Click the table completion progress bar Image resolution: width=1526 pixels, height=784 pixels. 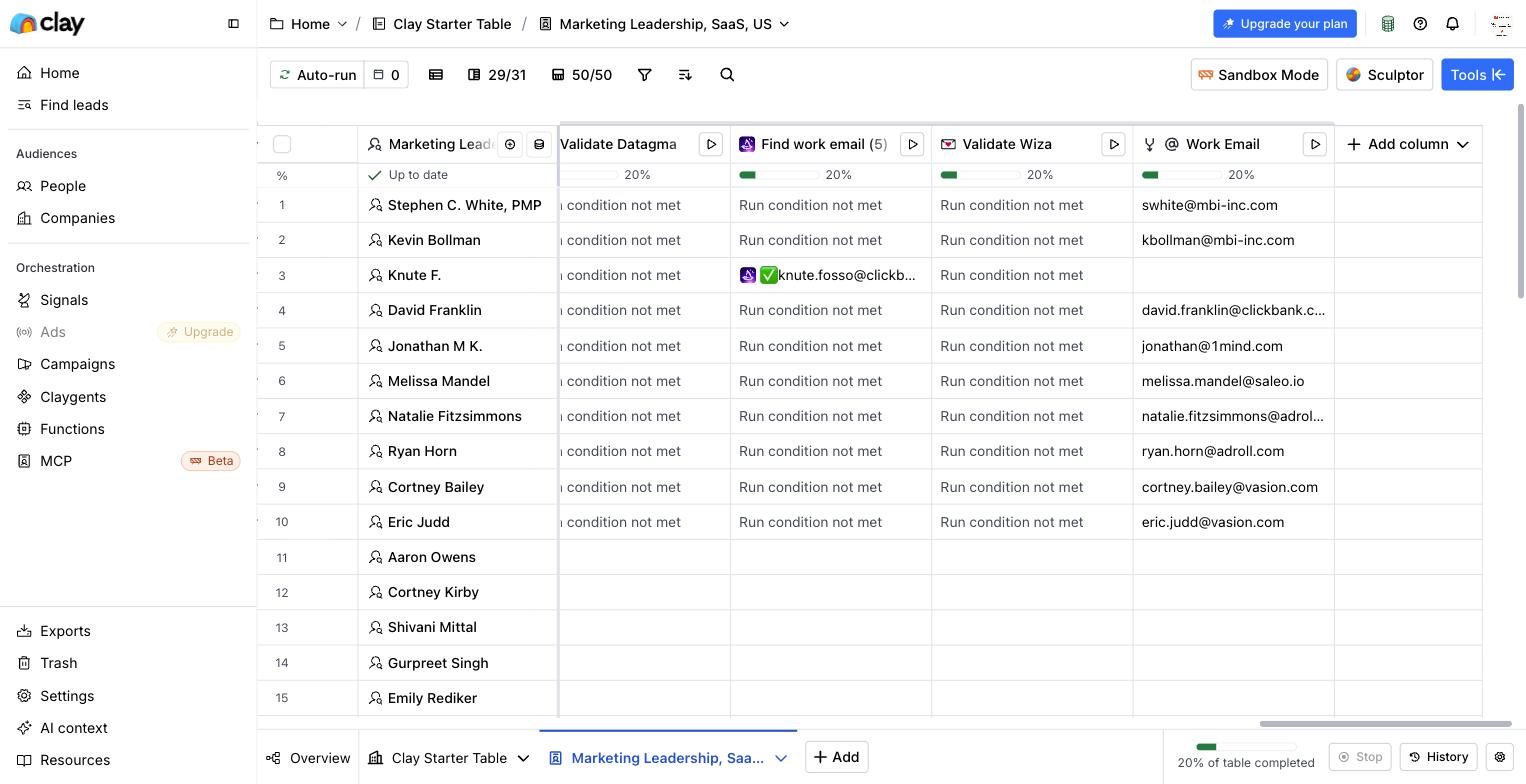(1246, 747)
